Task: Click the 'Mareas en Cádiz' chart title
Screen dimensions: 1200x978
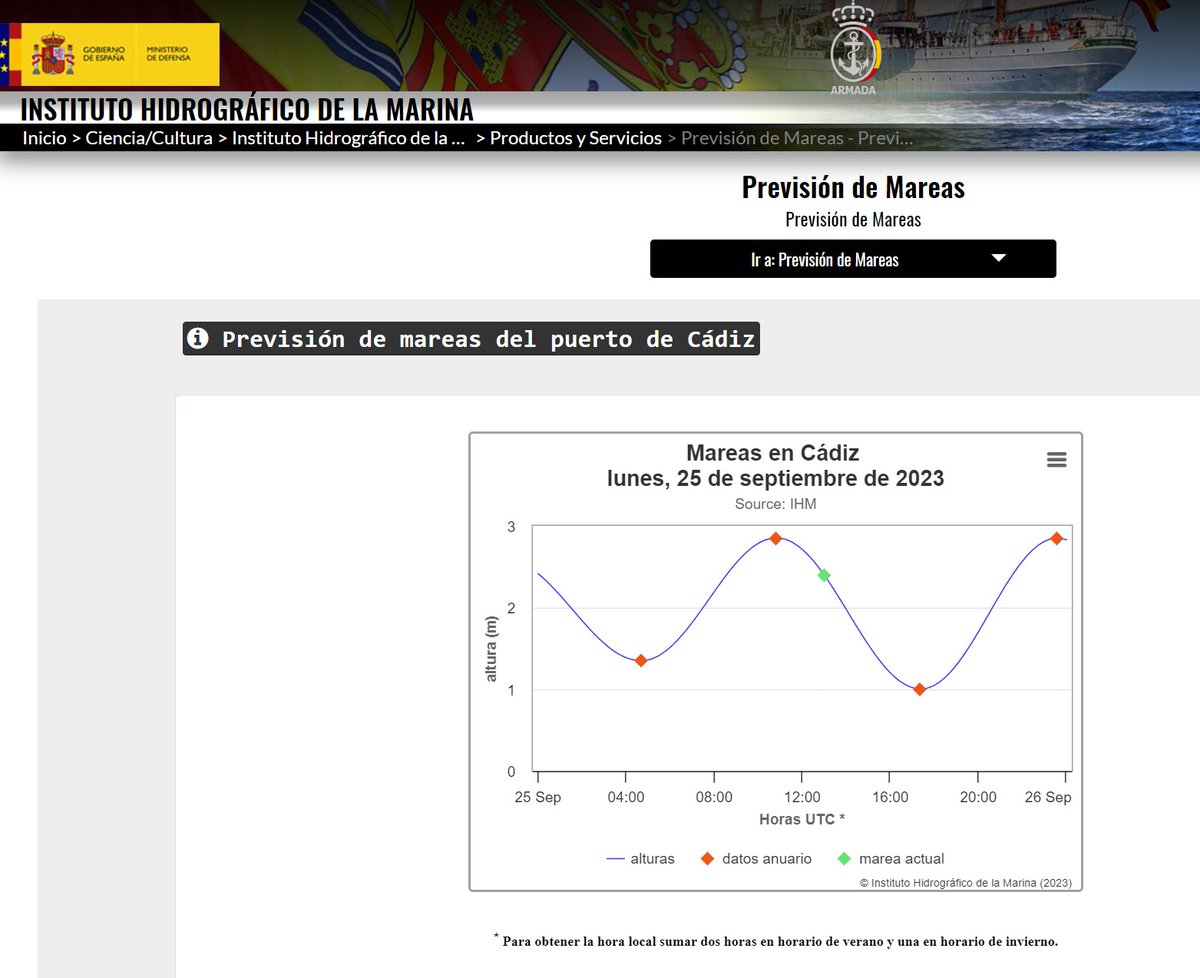Action: pyautogui.click(x=773, y=453)
